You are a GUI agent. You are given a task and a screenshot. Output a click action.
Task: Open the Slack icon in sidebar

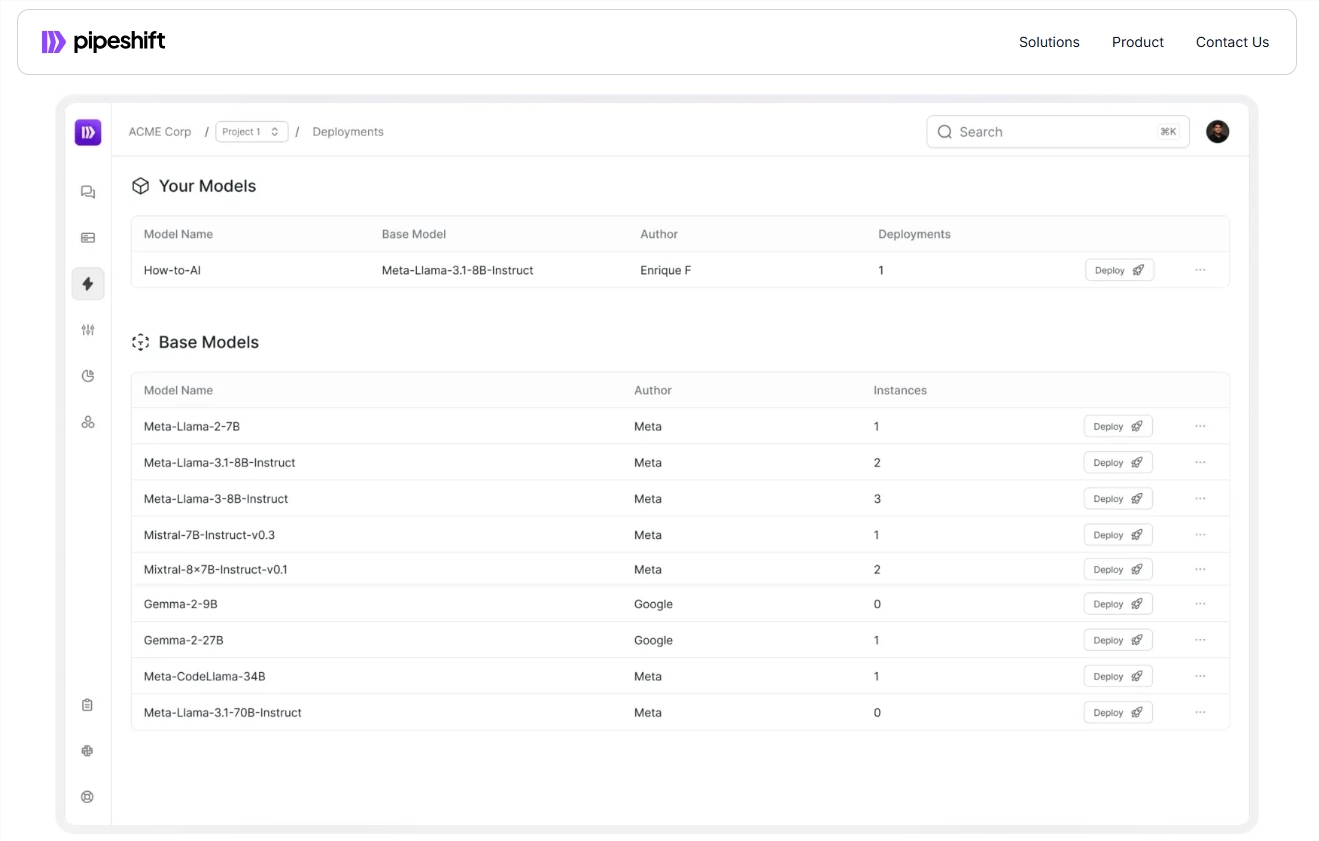pos(87,751)
